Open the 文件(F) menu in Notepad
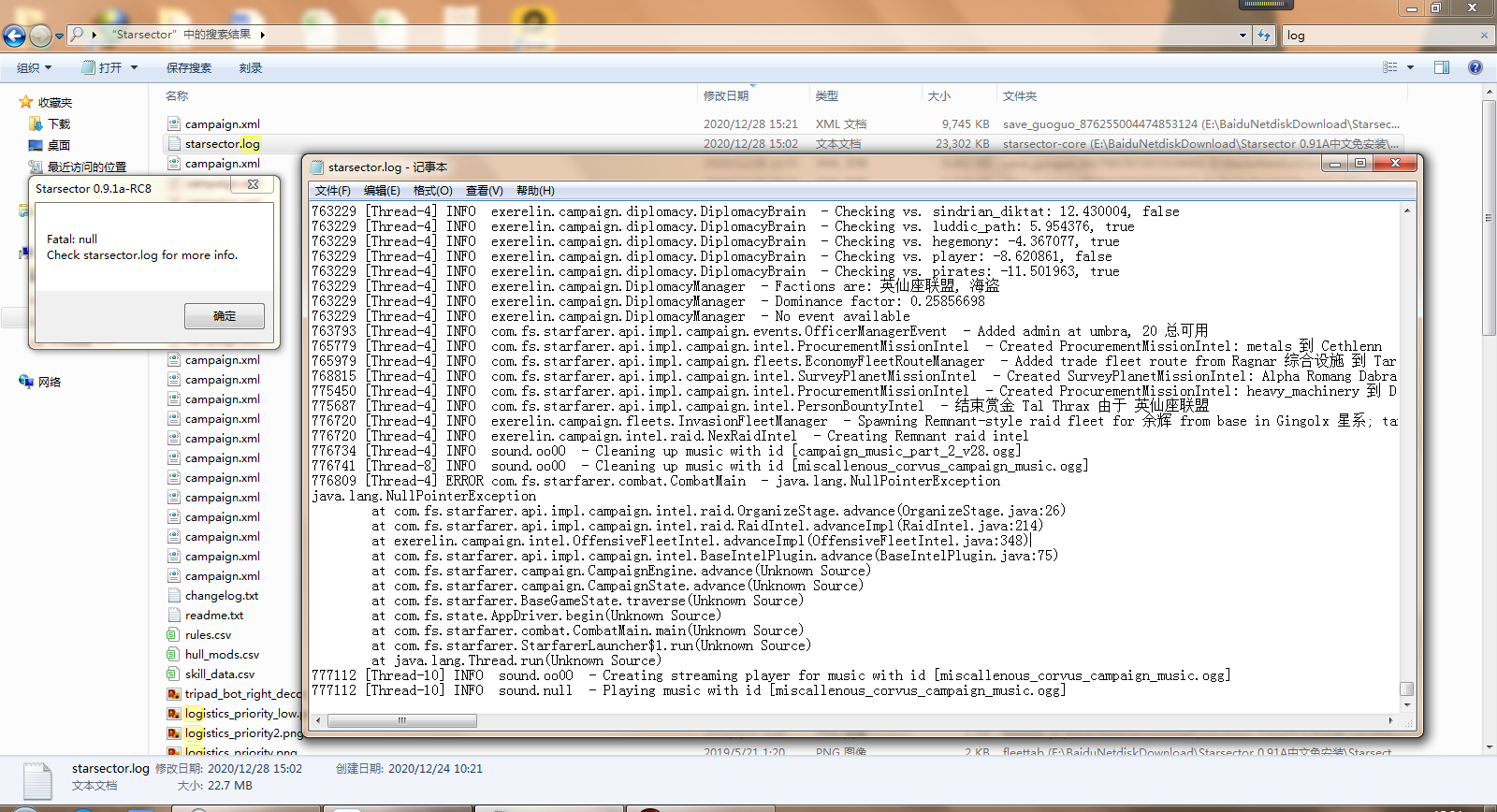The width and height of the screenshot is (1497, 812). click(332, 191)
